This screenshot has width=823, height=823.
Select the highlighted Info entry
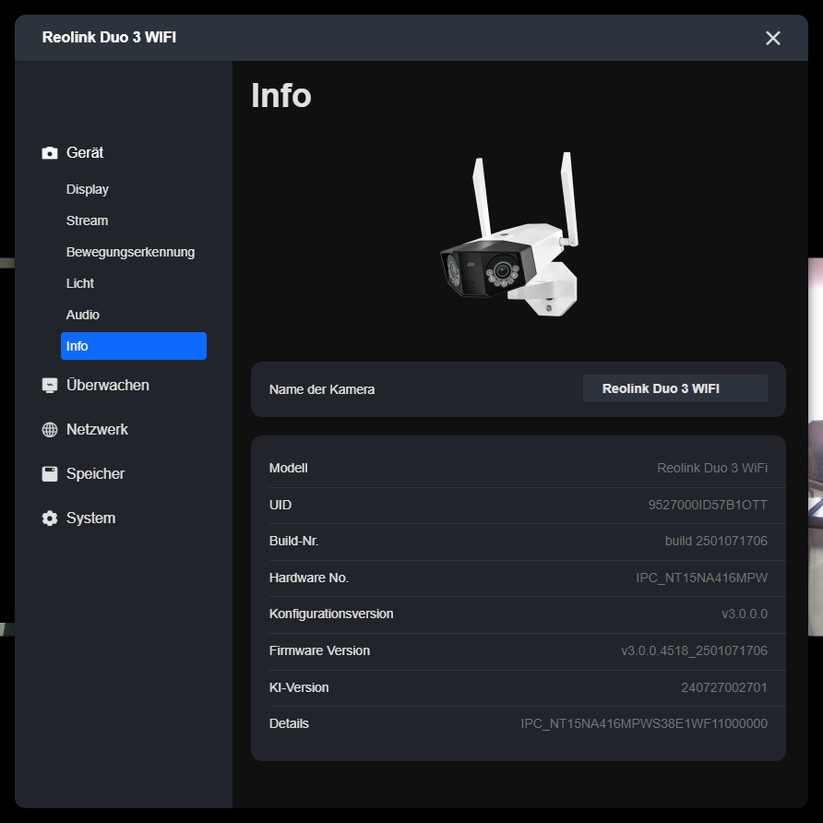coord(133,346)
